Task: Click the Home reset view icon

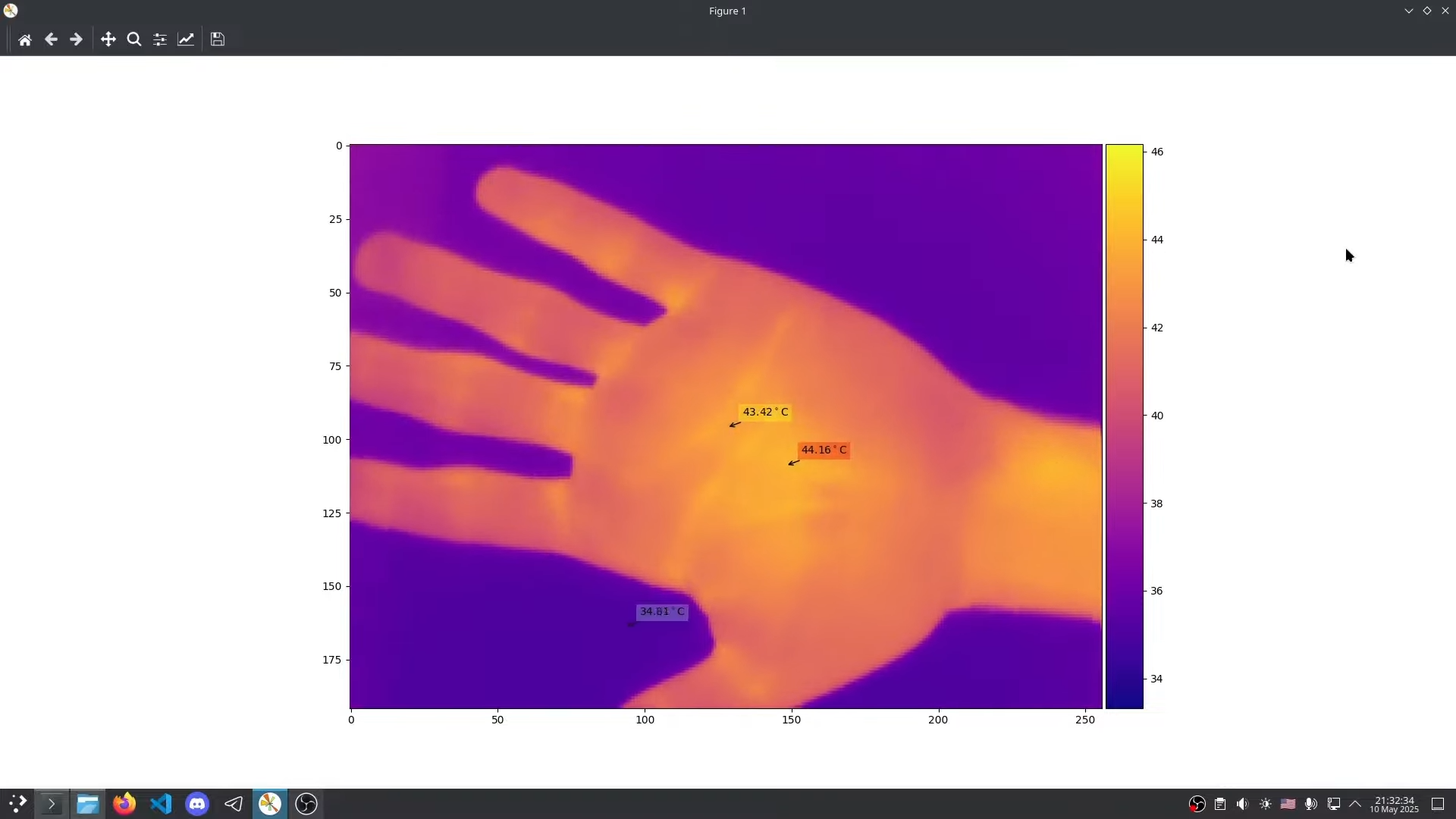Action: click(x=25, y=39)
